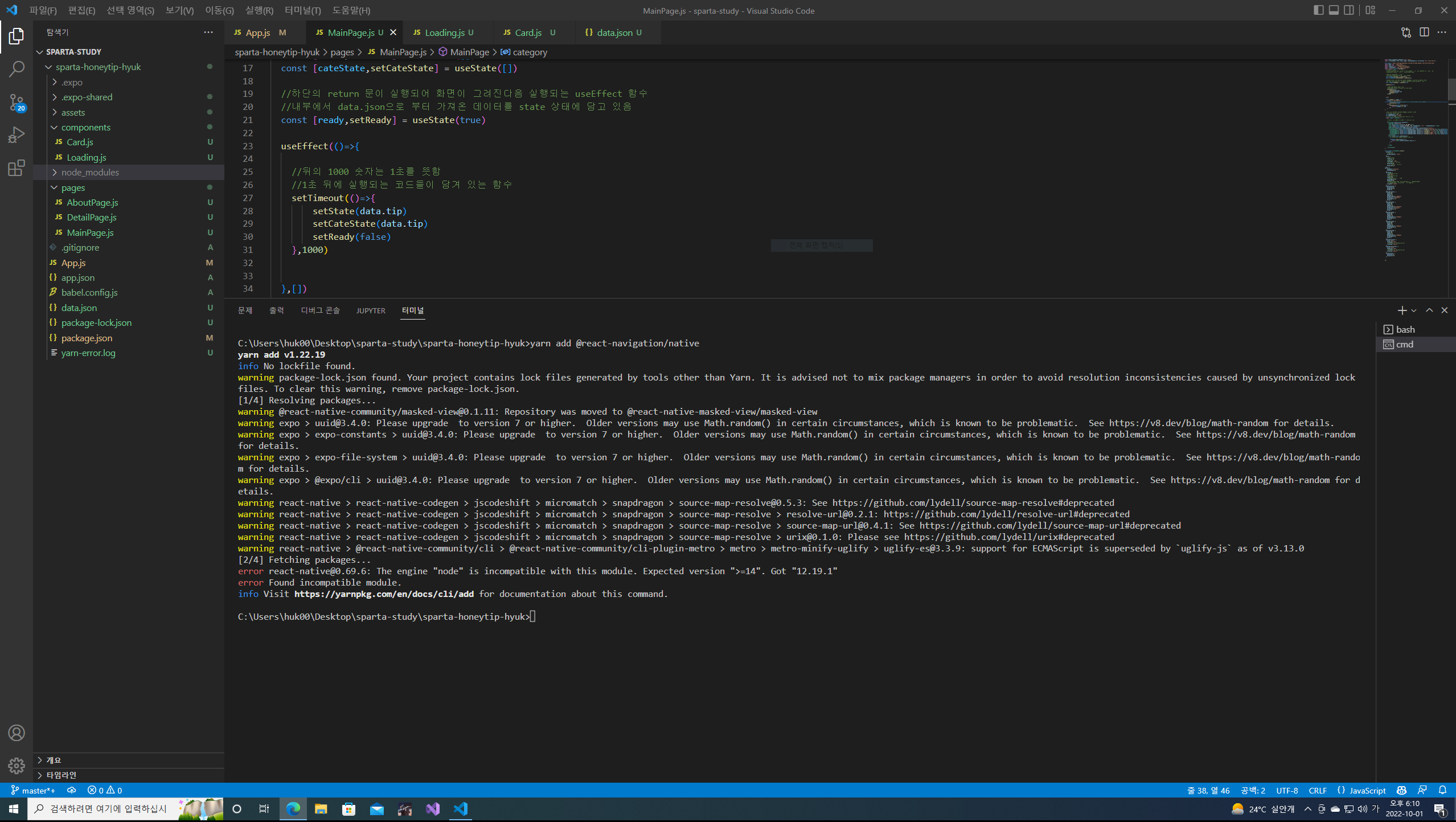Switch to the Loading.js editor tab
Image resolution: width=1456 pixels, height=822 pixels.
click(448, 32)
